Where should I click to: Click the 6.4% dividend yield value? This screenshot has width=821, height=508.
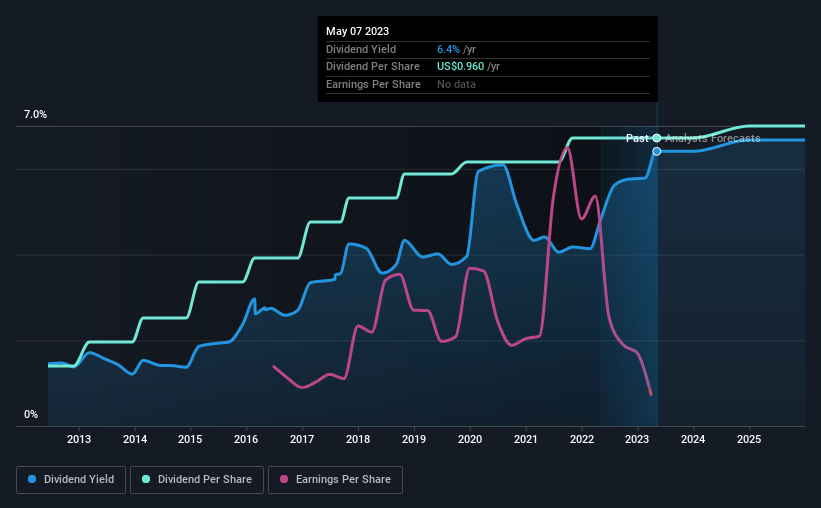tap(448, 49)
